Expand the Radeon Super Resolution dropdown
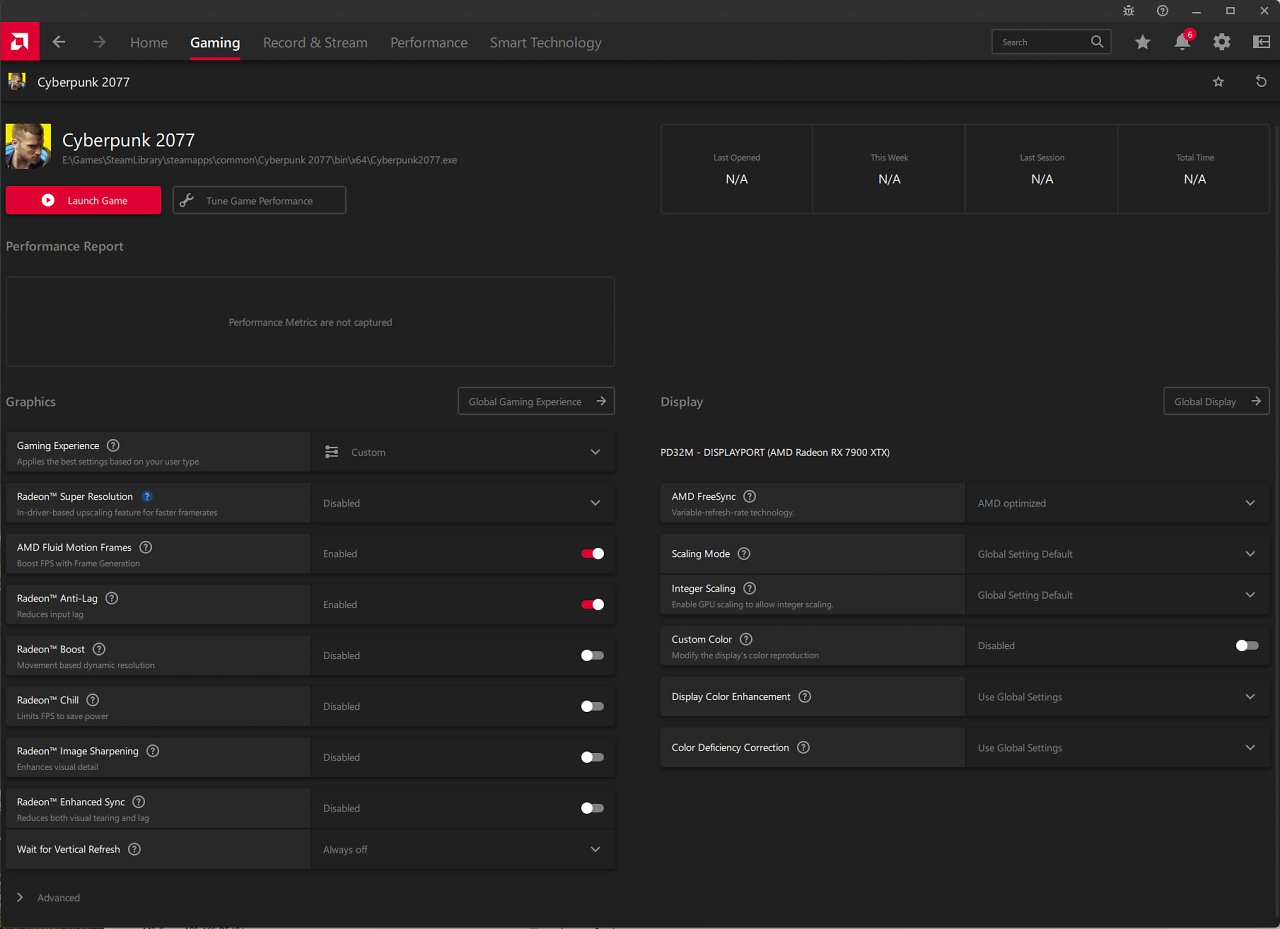Image resolution: width=1280 pixels, height=929 pixels. click(463, 503)
